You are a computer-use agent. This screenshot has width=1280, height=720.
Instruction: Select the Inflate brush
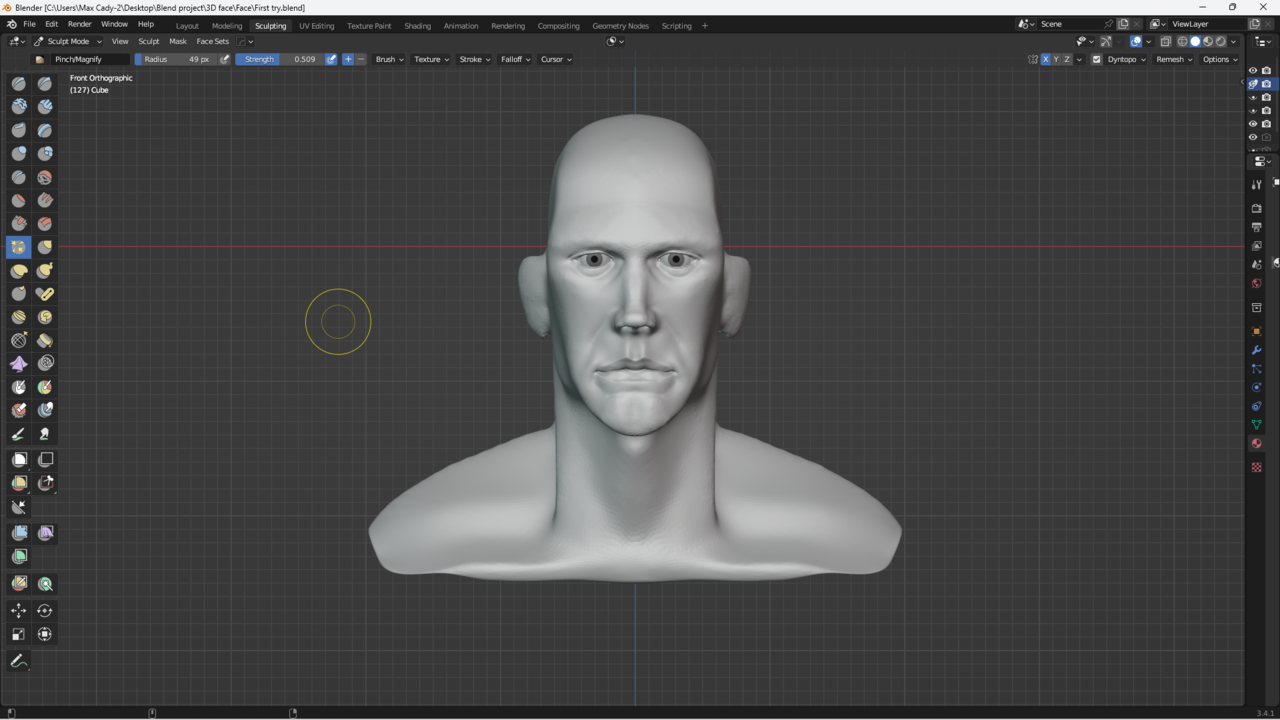tap(19, 153)
